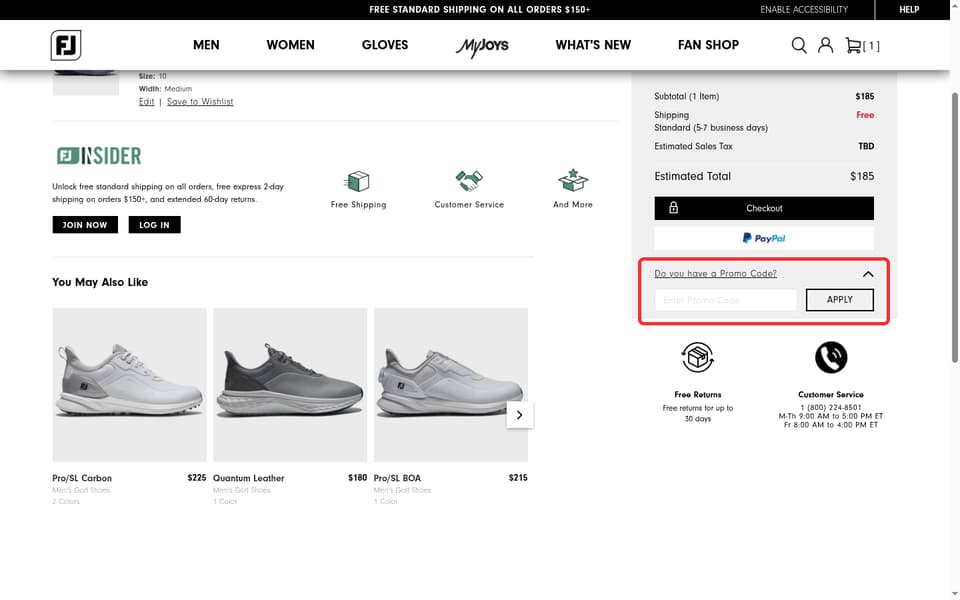This screenshot has width=960, height=600.
Task: Show next recommended products with arrow
Action: tap(519, 415)
